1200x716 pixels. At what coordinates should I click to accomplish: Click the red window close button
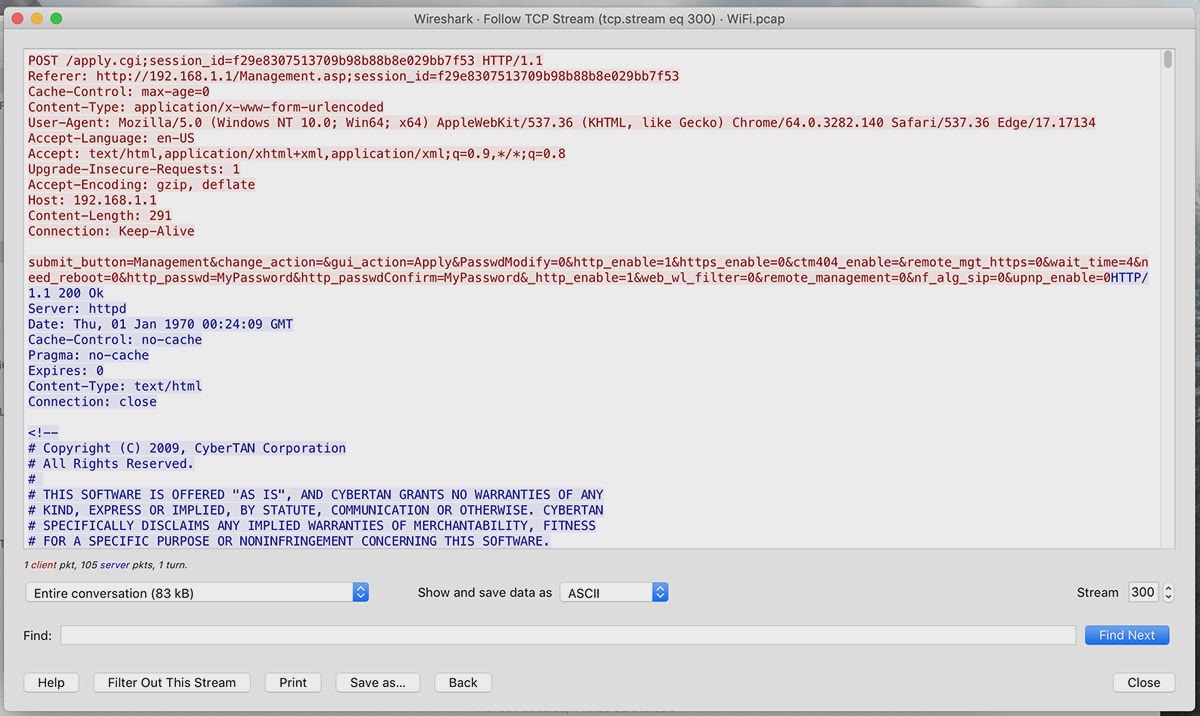[16, 19]
